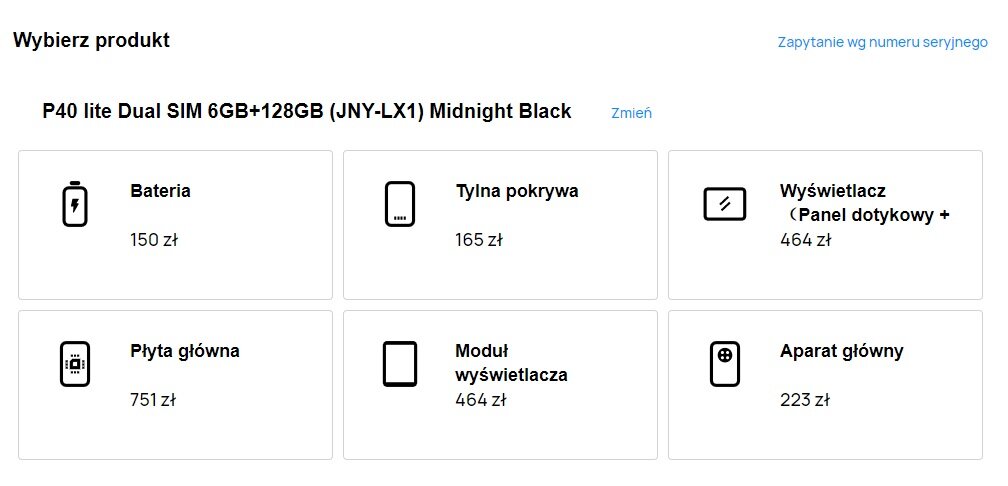
Task: Select the 'Płyta główna' label
Action: coord(184,351)
